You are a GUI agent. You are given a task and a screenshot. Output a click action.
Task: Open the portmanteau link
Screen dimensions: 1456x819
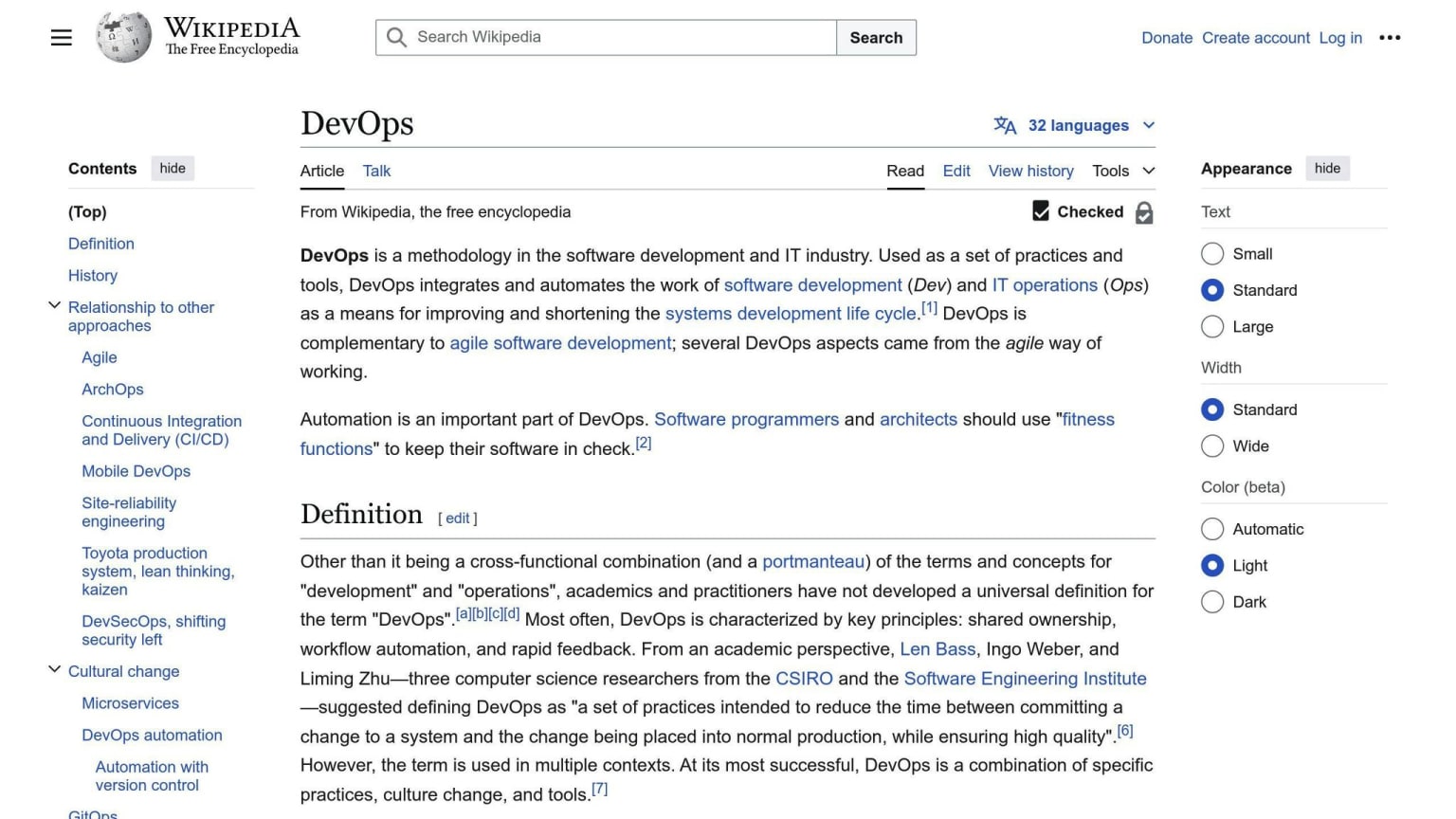point(813,562)
